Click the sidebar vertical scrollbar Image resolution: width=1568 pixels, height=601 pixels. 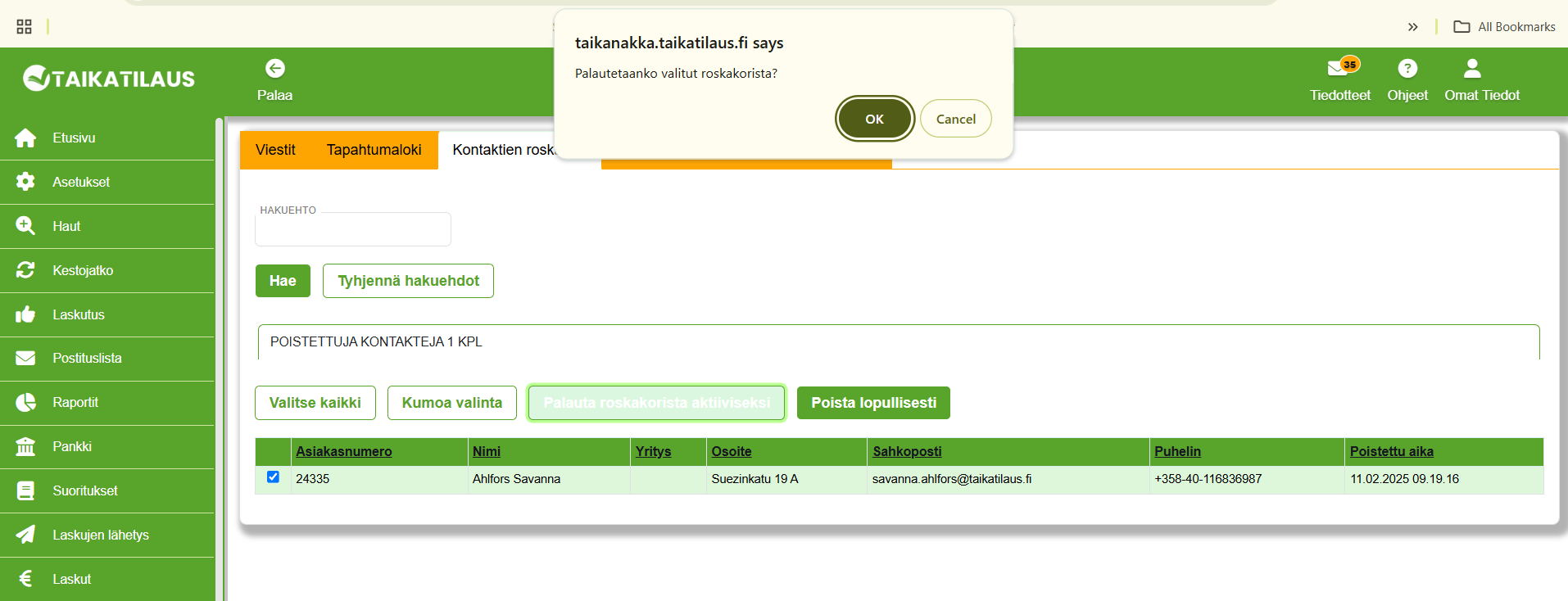pos(220,359)
